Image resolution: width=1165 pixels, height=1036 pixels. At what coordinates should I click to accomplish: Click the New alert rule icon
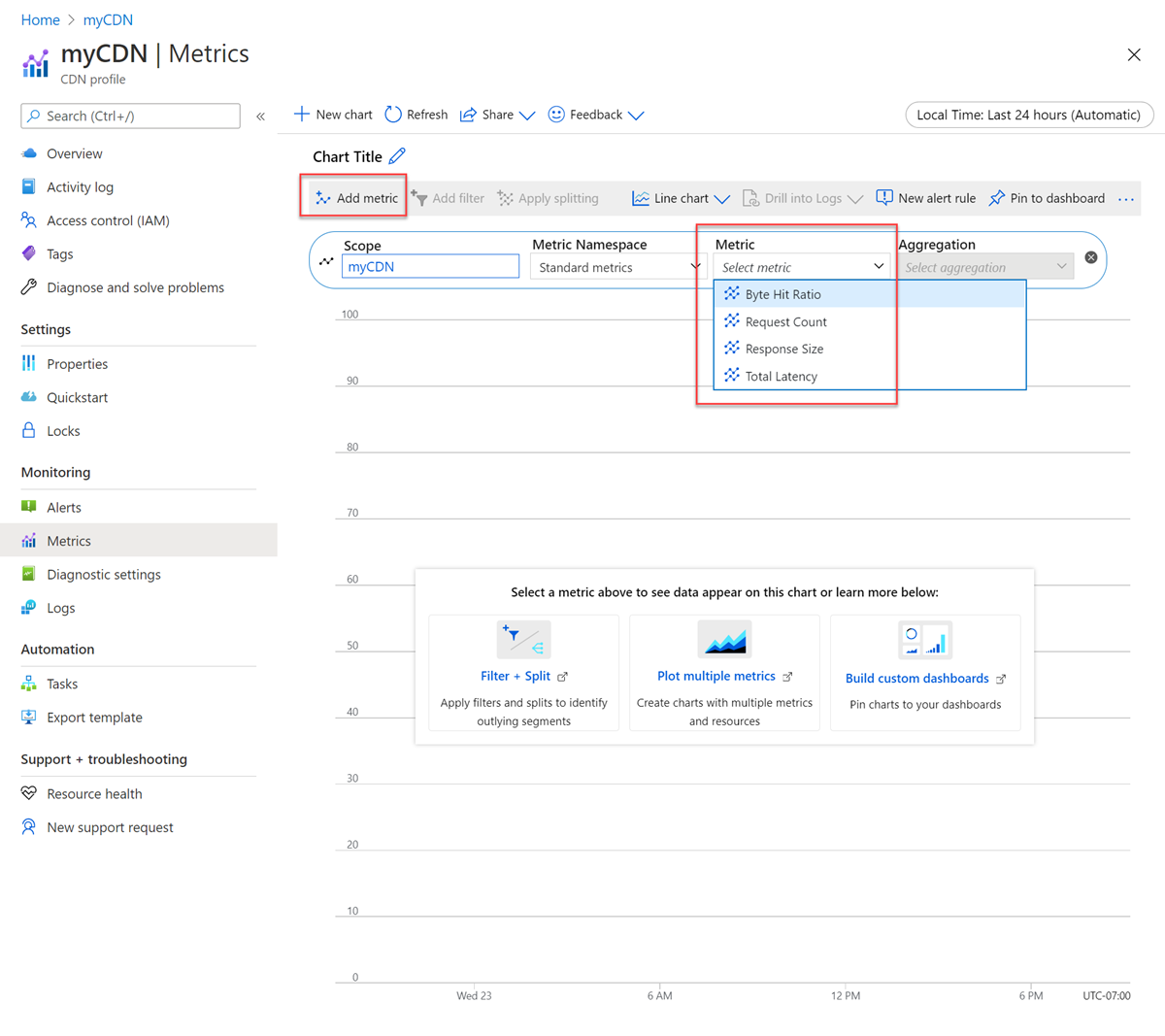coord(884,198)
